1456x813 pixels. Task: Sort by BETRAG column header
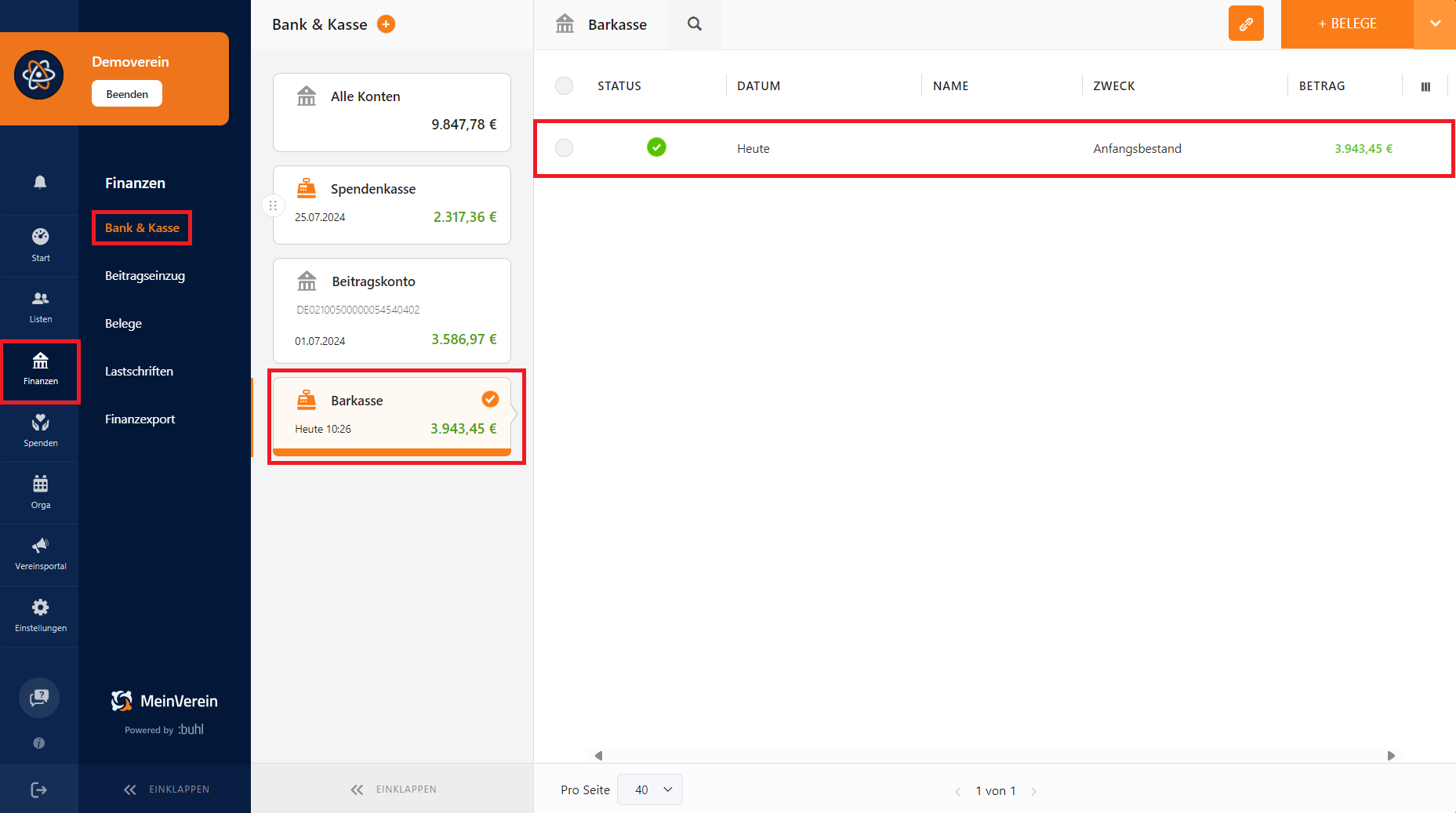click(x=1322, y=86)
